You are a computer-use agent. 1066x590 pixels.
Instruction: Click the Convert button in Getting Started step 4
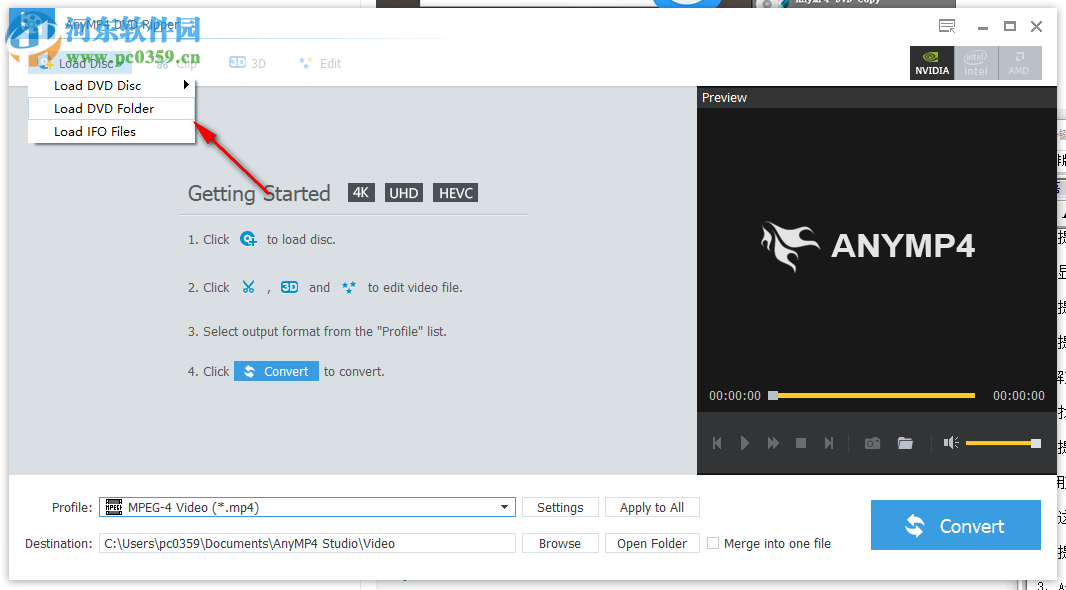coord(276,371)
